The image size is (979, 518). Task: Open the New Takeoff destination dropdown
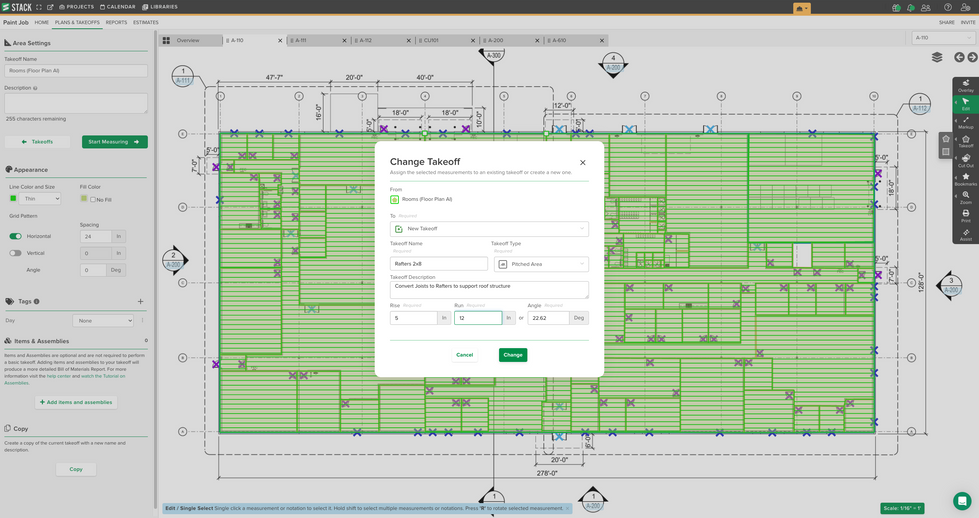click(489, 229)
